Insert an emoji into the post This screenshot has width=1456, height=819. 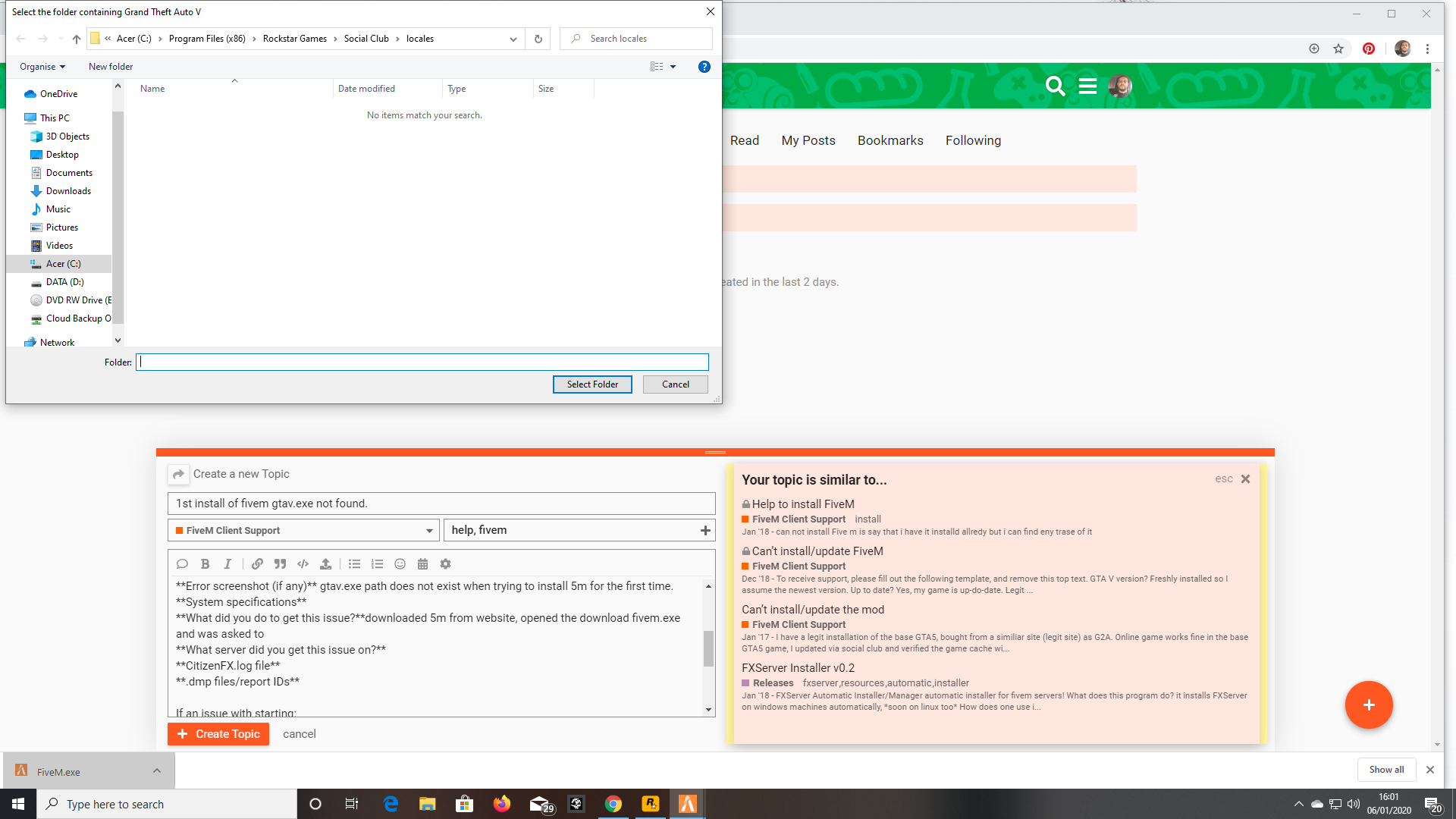click(400, 563)
